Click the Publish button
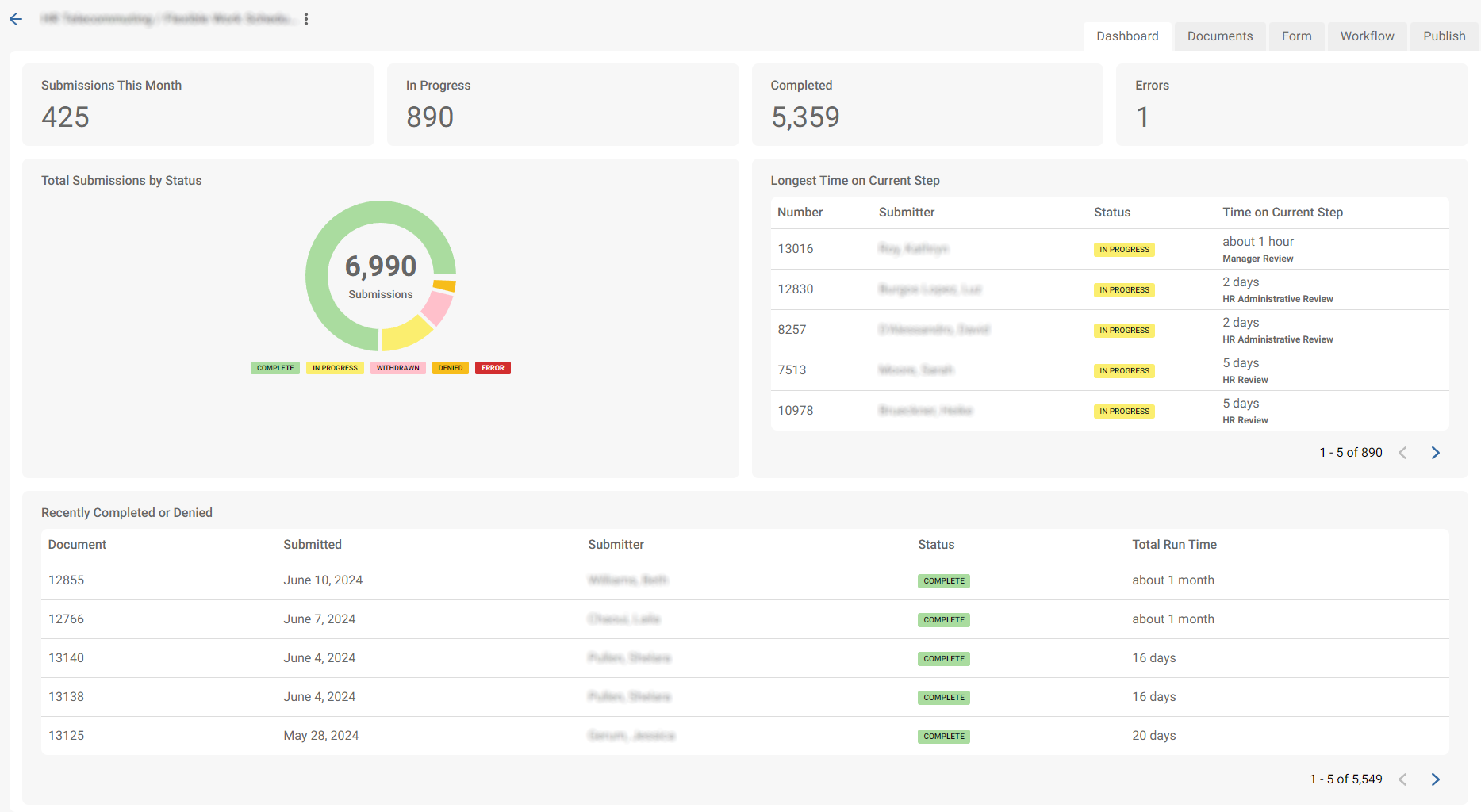1481x812 pixels. point(1444,36)
